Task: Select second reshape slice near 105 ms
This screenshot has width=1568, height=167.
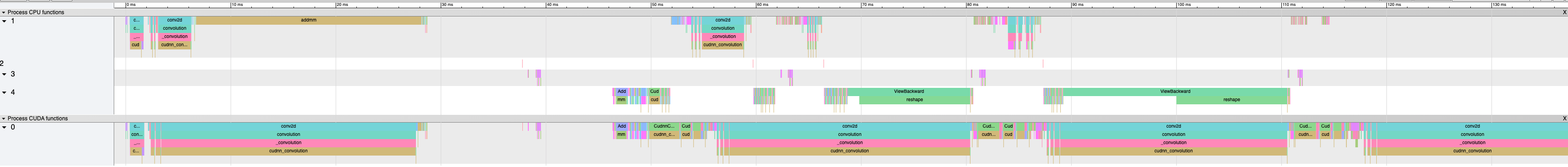Action: click(1231, 100)
